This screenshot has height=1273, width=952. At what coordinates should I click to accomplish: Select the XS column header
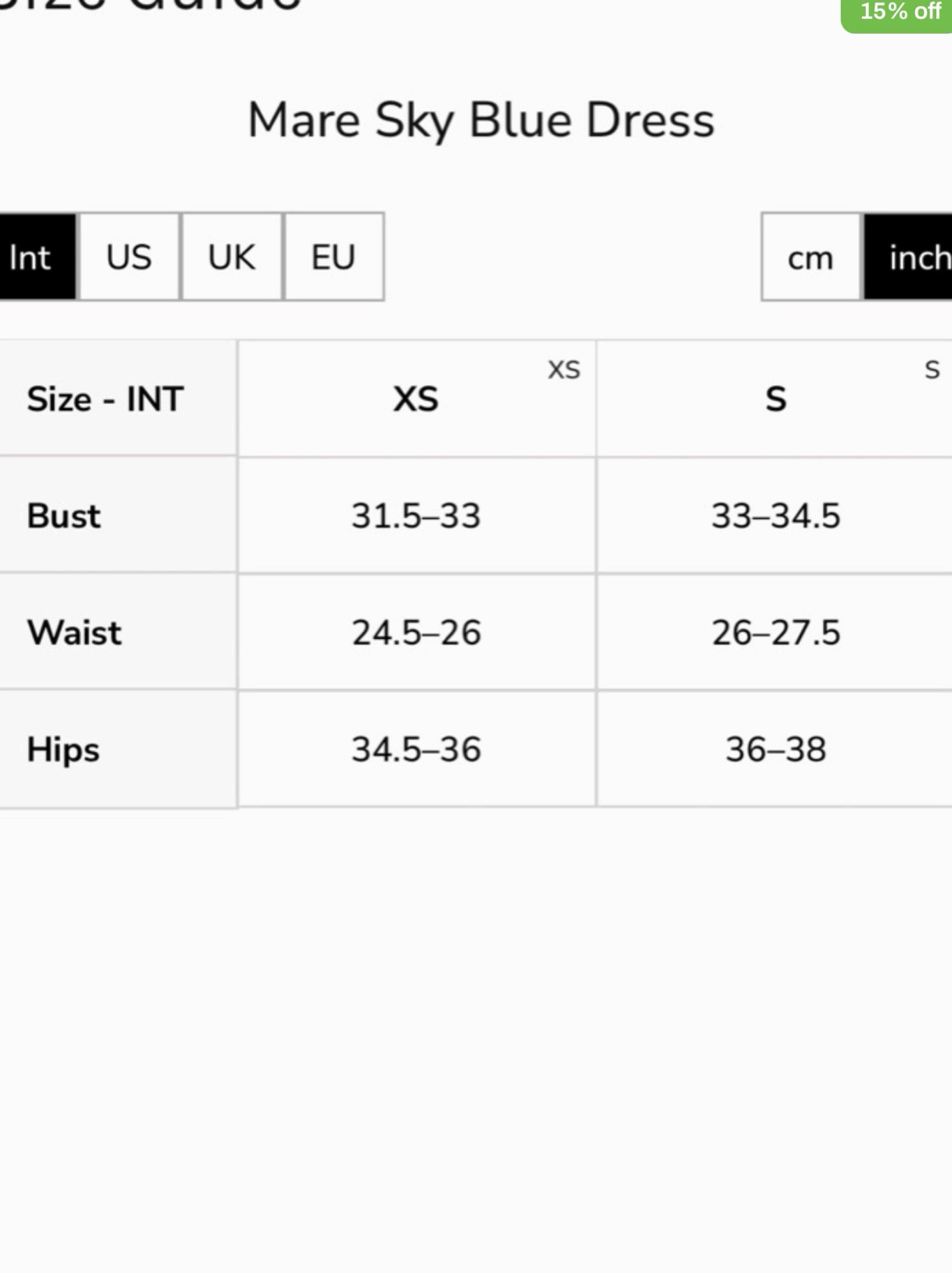pos(416,399)
